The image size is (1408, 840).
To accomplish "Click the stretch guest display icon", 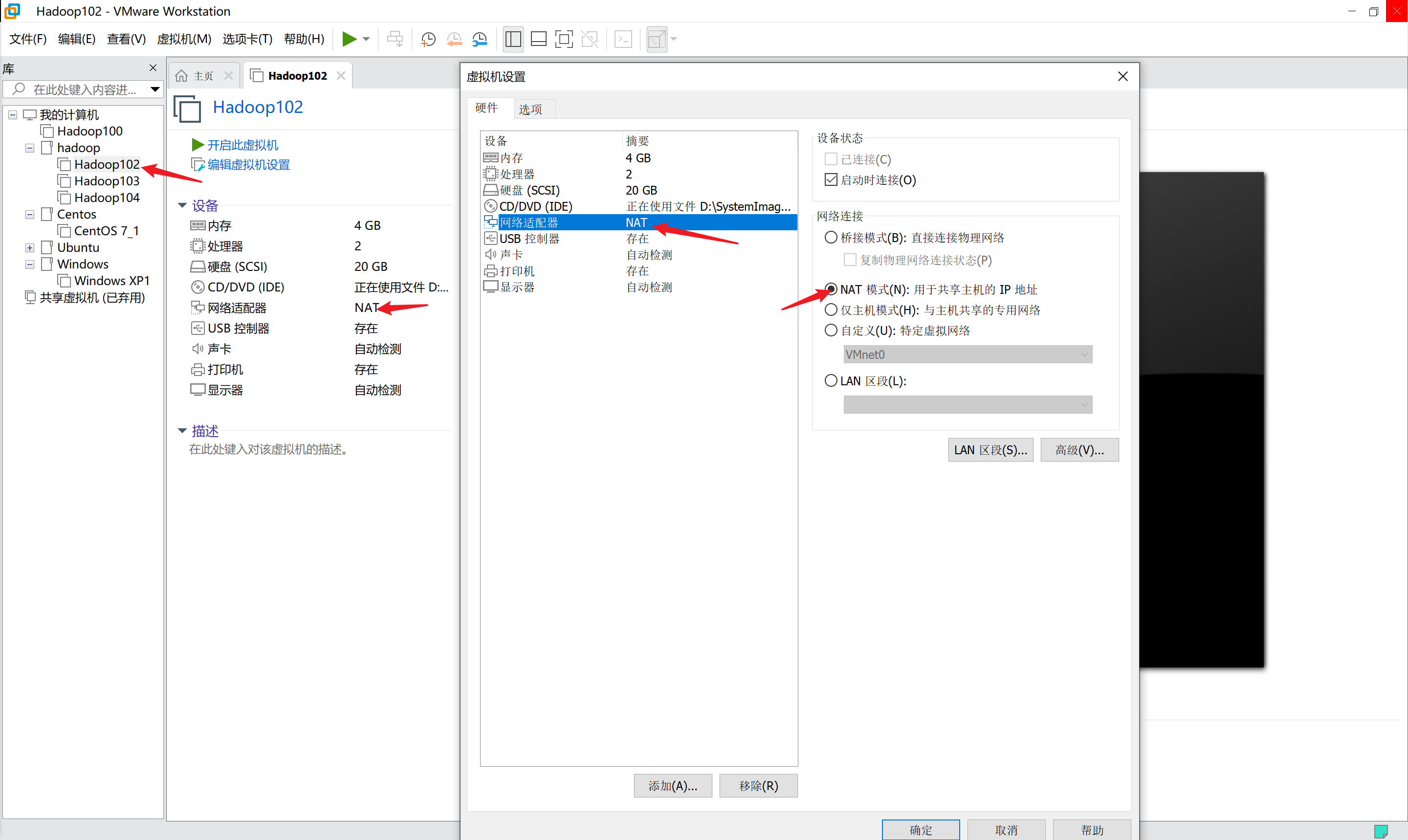I will (x=657, y=39).
